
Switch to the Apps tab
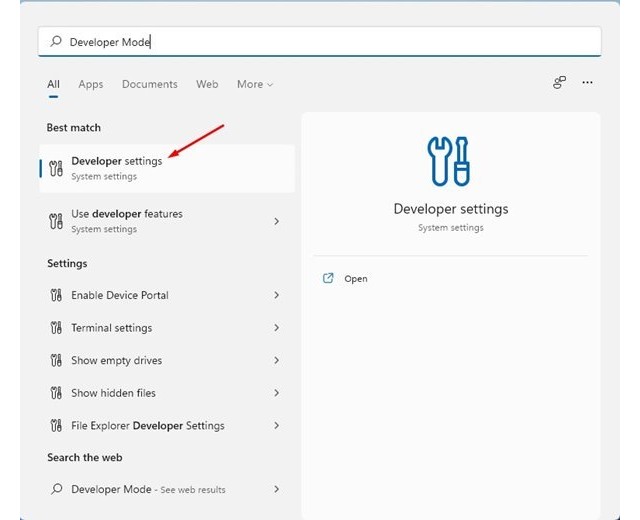91,84
